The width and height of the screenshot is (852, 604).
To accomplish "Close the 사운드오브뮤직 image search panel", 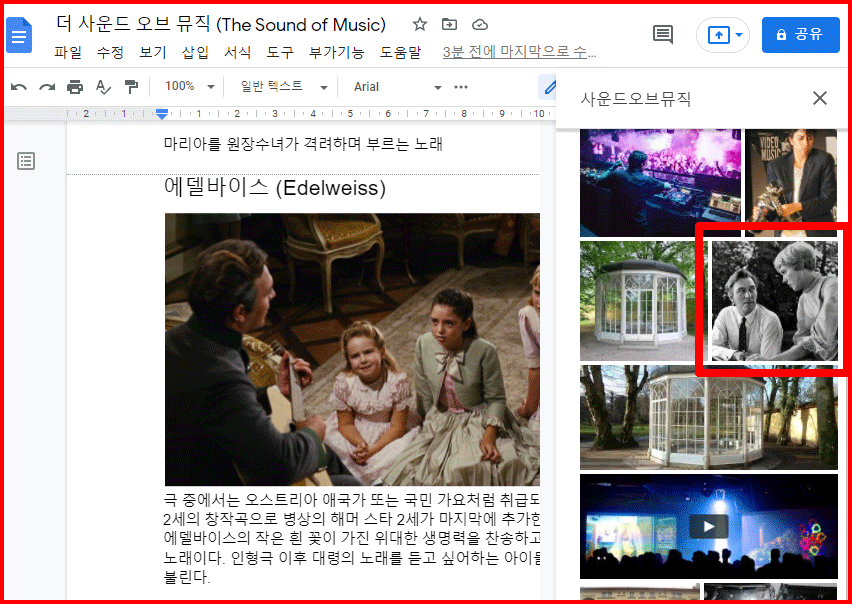I will [819, 98].
